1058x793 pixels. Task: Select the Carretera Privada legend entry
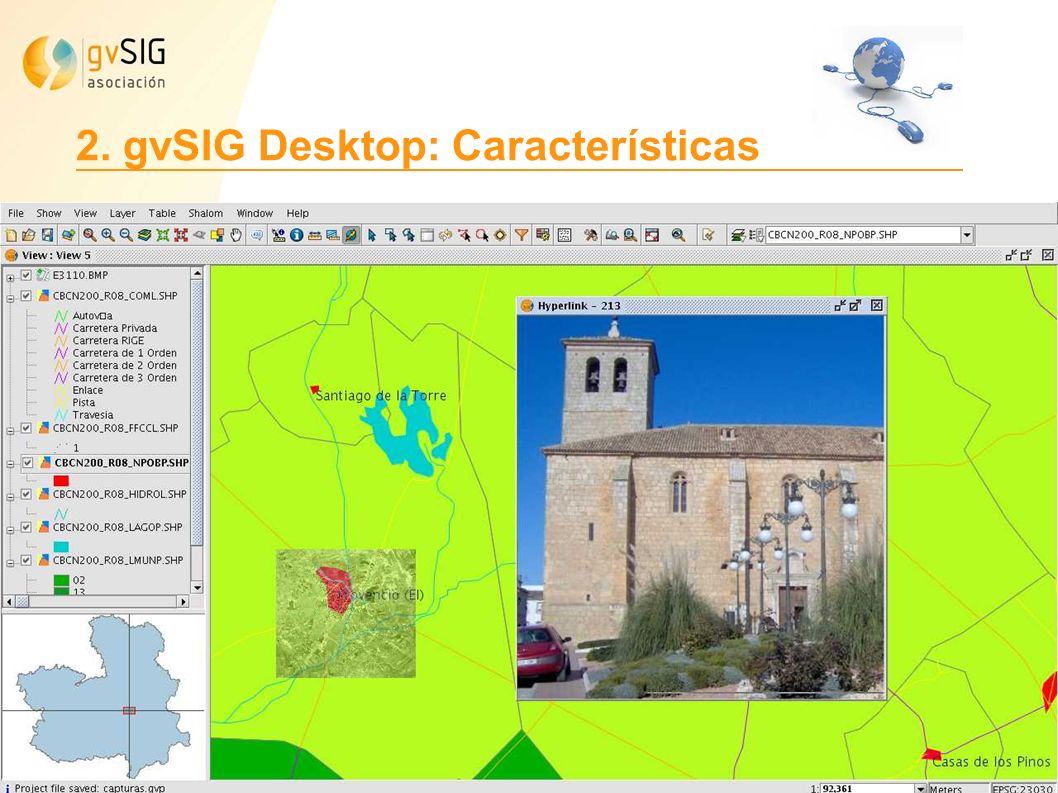[x=115, y=328]
